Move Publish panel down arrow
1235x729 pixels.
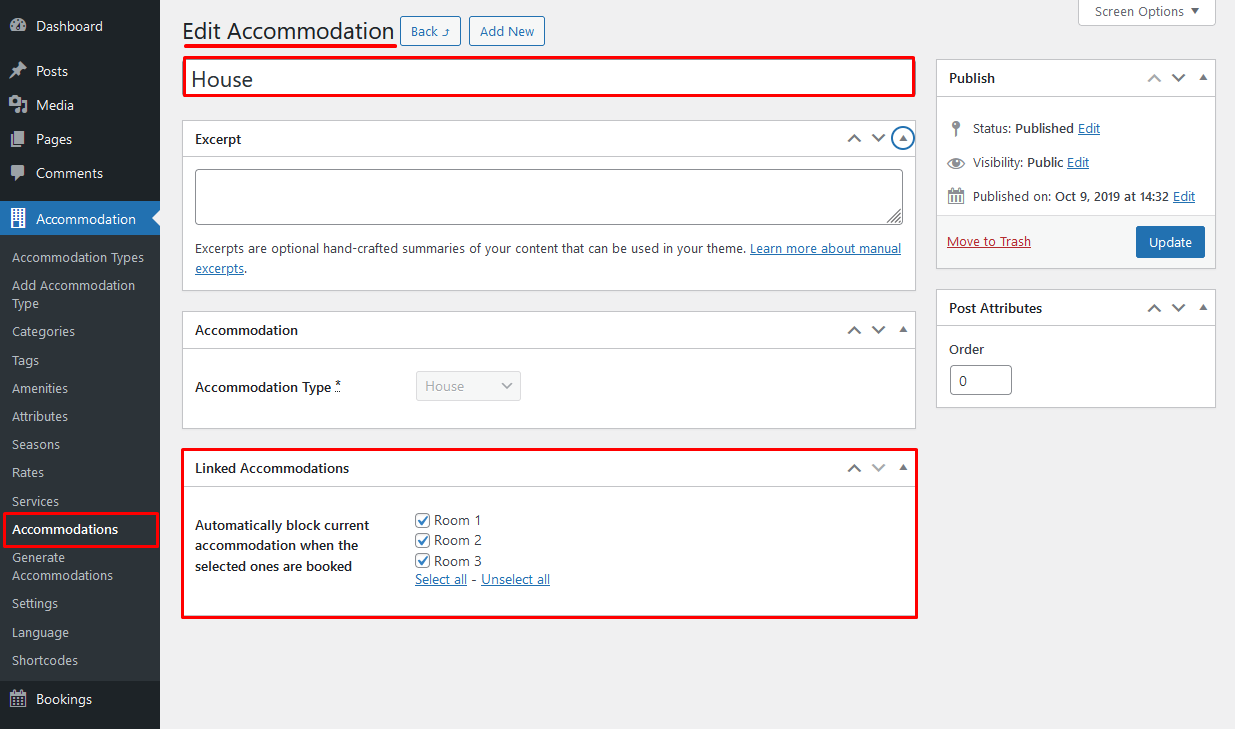pyautogui.click(x=1178, y=77)
